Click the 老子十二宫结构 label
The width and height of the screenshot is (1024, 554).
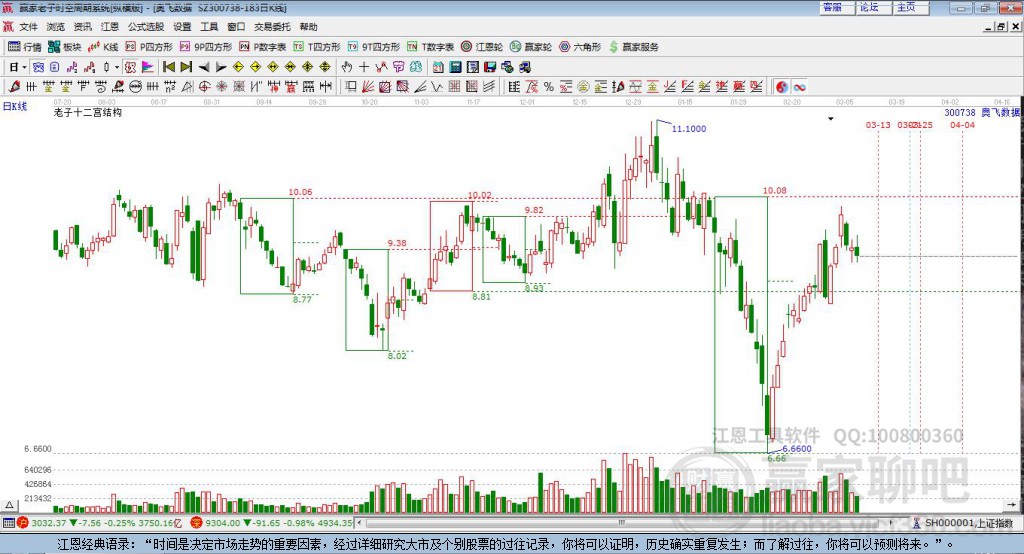click(88, 112)
